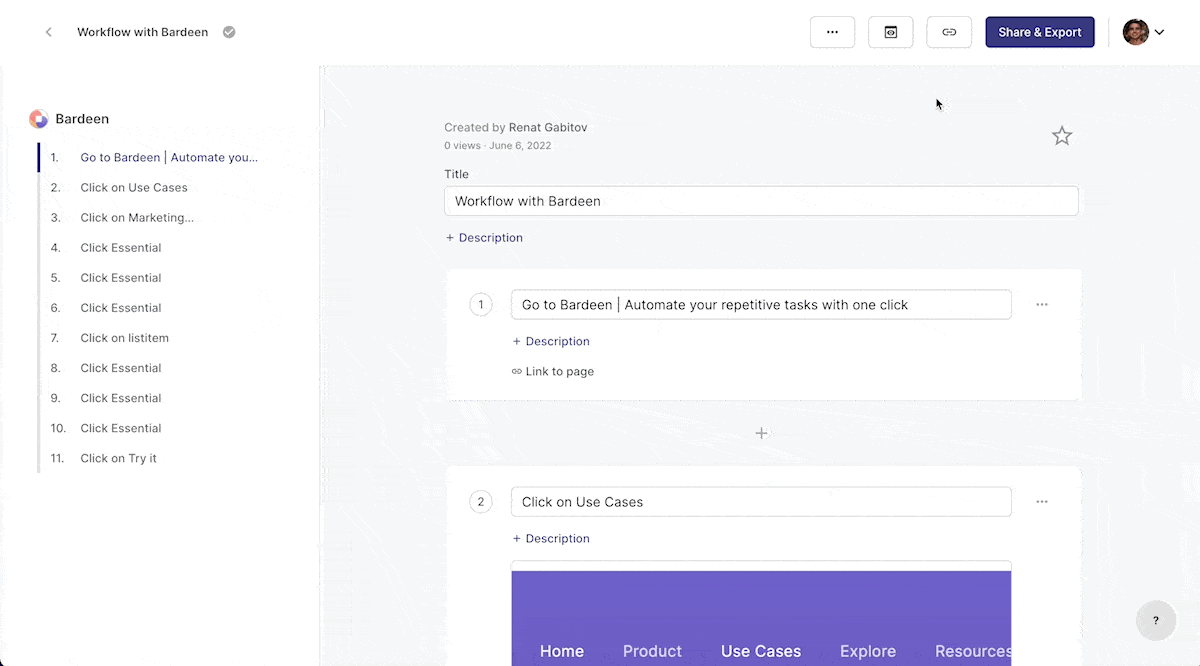Image resolution: width=1200 pixels, height=666 pixels.
Task: Open step 2 three-dot options menu
Action: 1042,502
